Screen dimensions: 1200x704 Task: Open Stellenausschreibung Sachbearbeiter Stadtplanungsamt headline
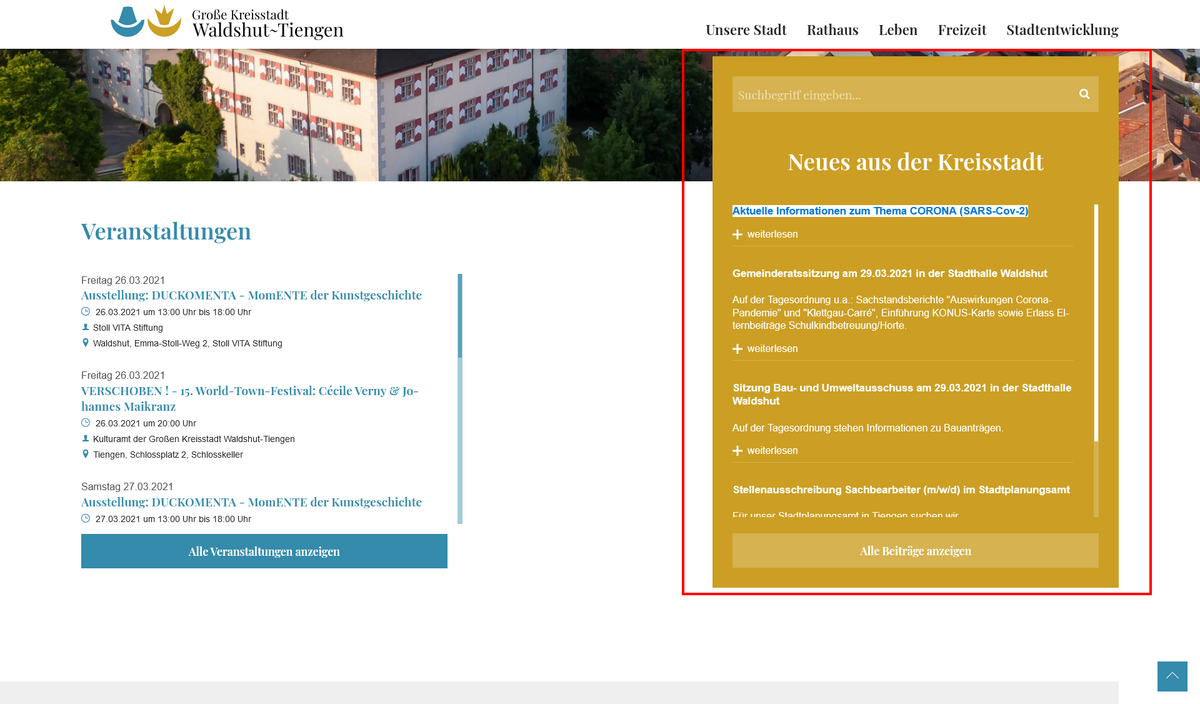tap(901, 490)
